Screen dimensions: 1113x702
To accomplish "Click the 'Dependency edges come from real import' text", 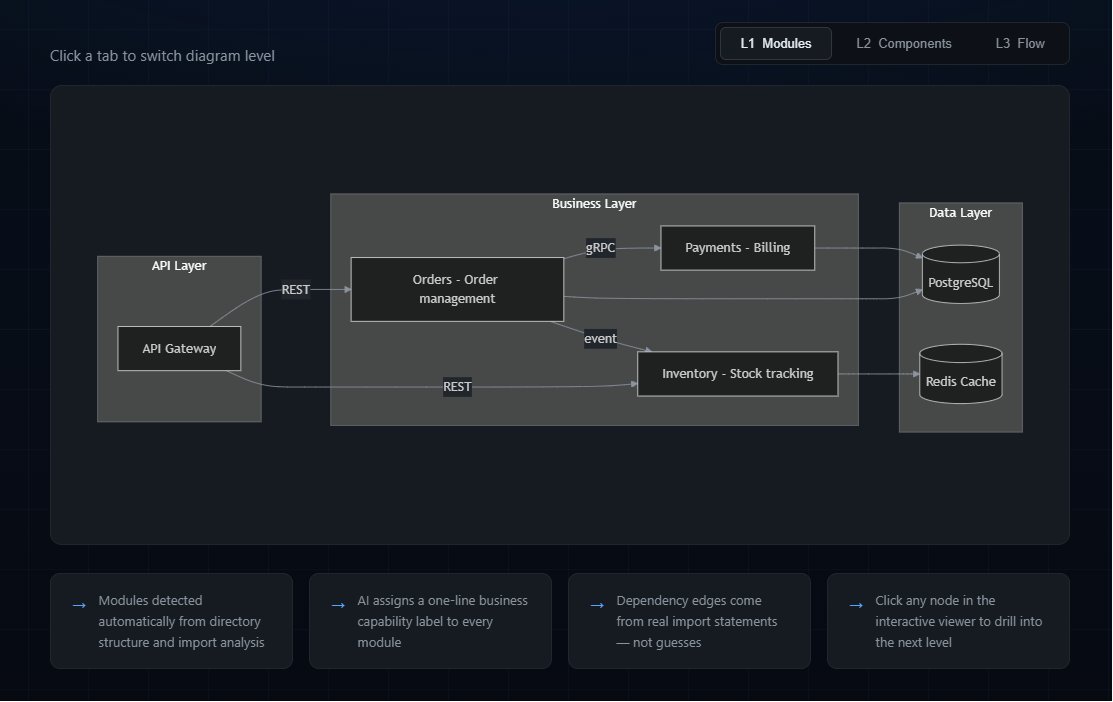I will [x=696, y=621].
